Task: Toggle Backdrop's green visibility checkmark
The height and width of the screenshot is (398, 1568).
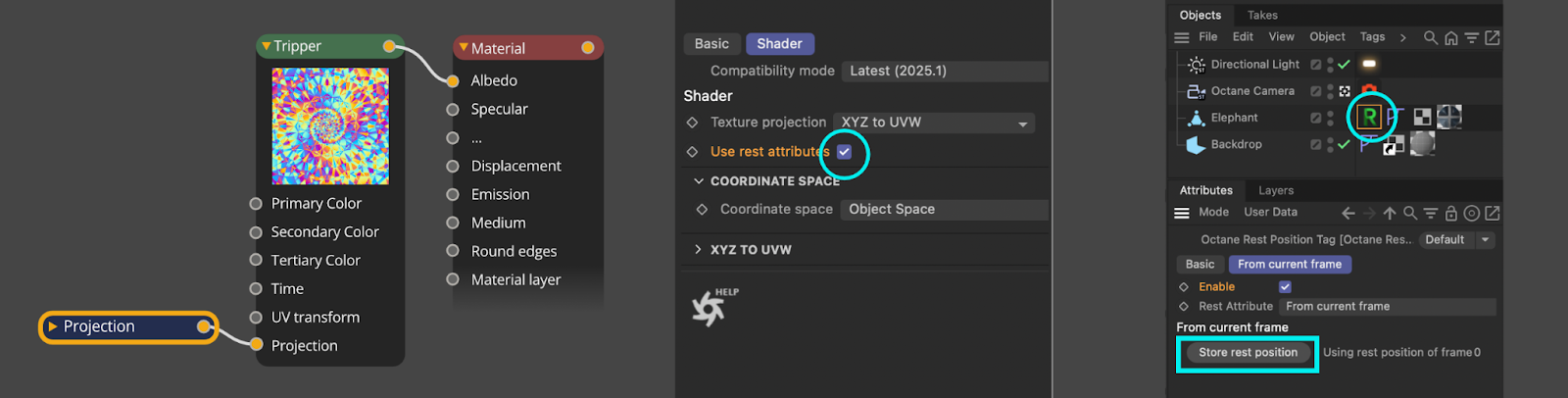Action: [1344, 144]
